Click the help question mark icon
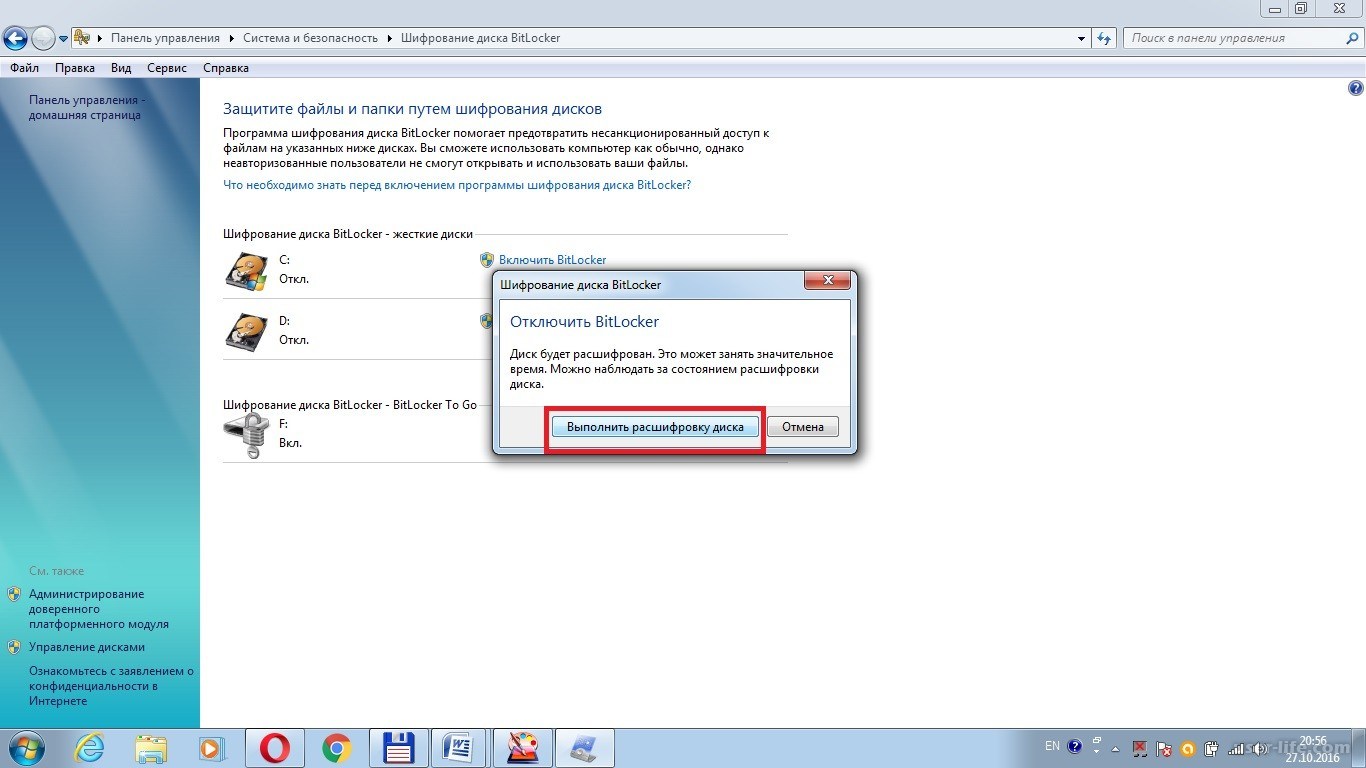 point(1356,88)
